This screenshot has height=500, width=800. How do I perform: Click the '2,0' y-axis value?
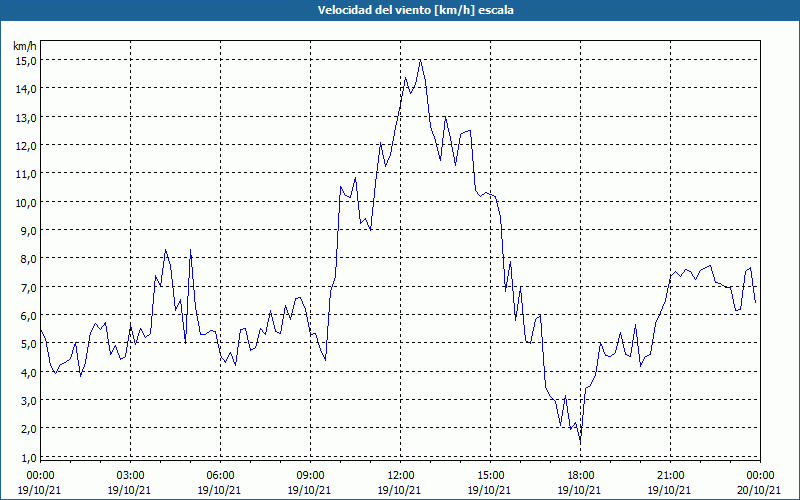click(29, 429)
